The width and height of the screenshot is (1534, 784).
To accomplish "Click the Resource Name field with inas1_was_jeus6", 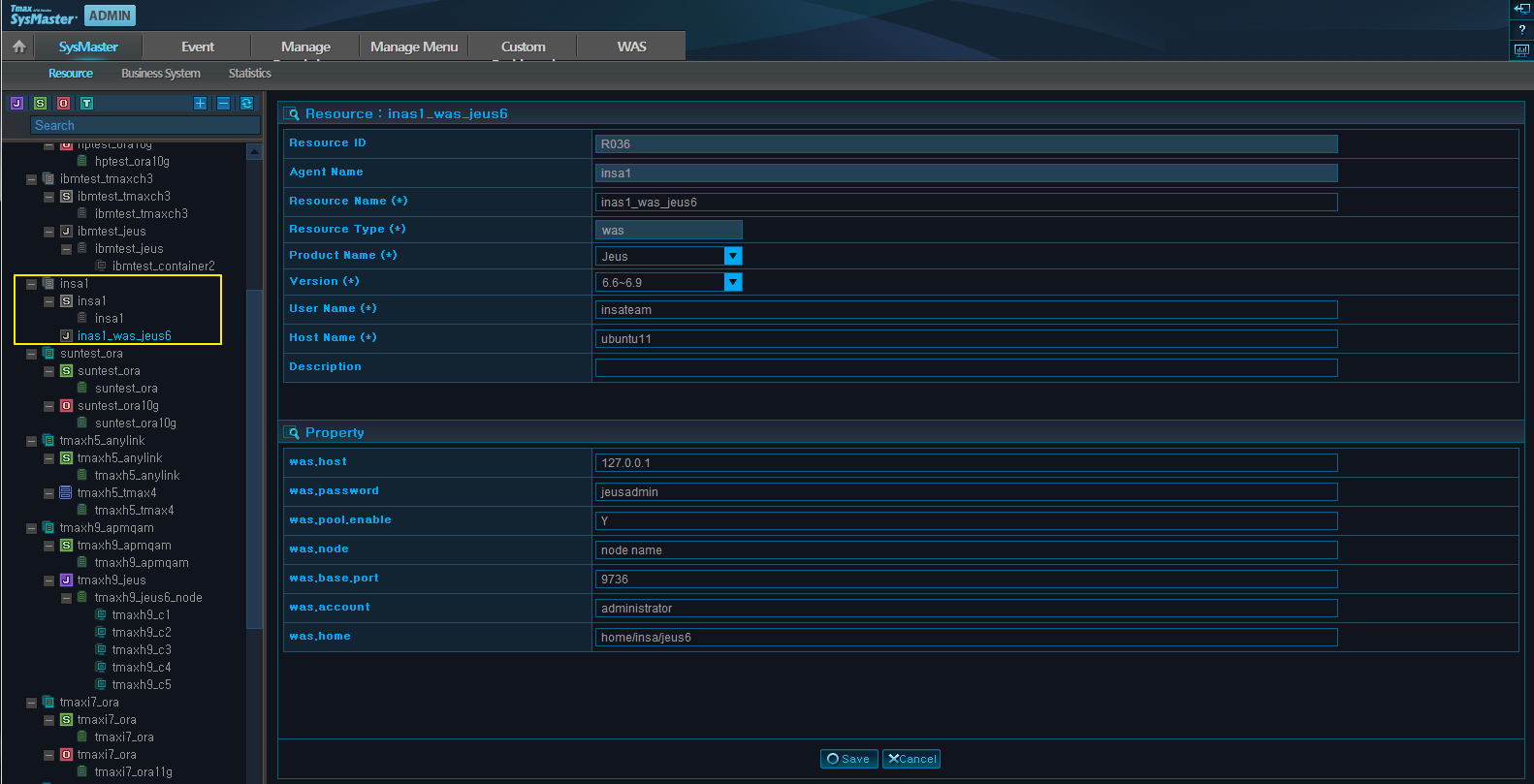I will (x=966, y=202).
